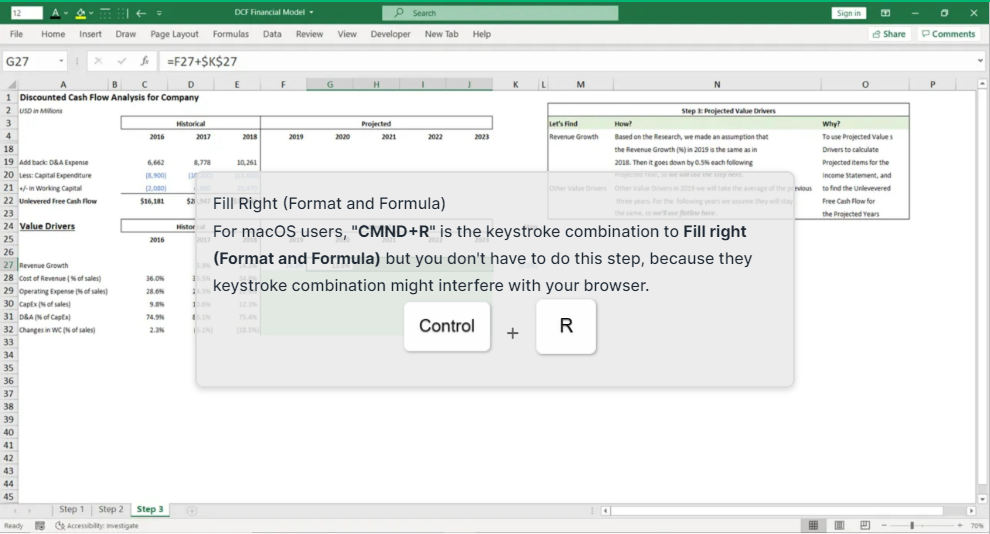Click the top border icon in quick access toolbar

(x=105, y=13)
